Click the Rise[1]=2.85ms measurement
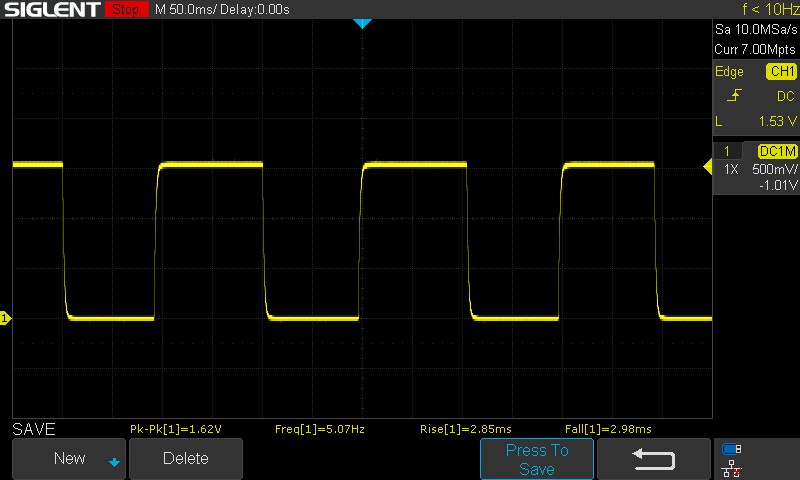Viewport: 800px width, 480px height. 465,429
